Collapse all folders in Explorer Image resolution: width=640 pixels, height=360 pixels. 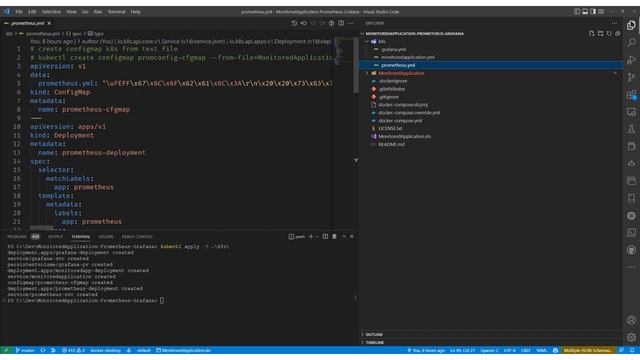pyautogui.click(x=618, y=33)
